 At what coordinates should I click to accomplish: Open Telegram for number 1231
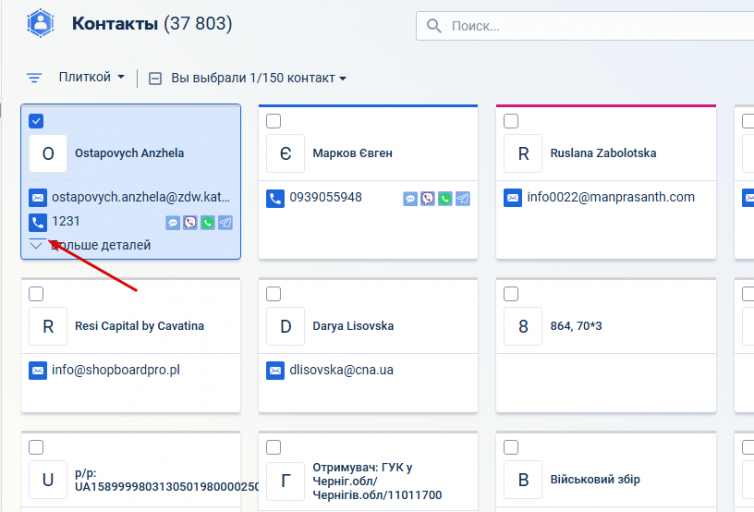pyautogui.click(x=225, y=223)
